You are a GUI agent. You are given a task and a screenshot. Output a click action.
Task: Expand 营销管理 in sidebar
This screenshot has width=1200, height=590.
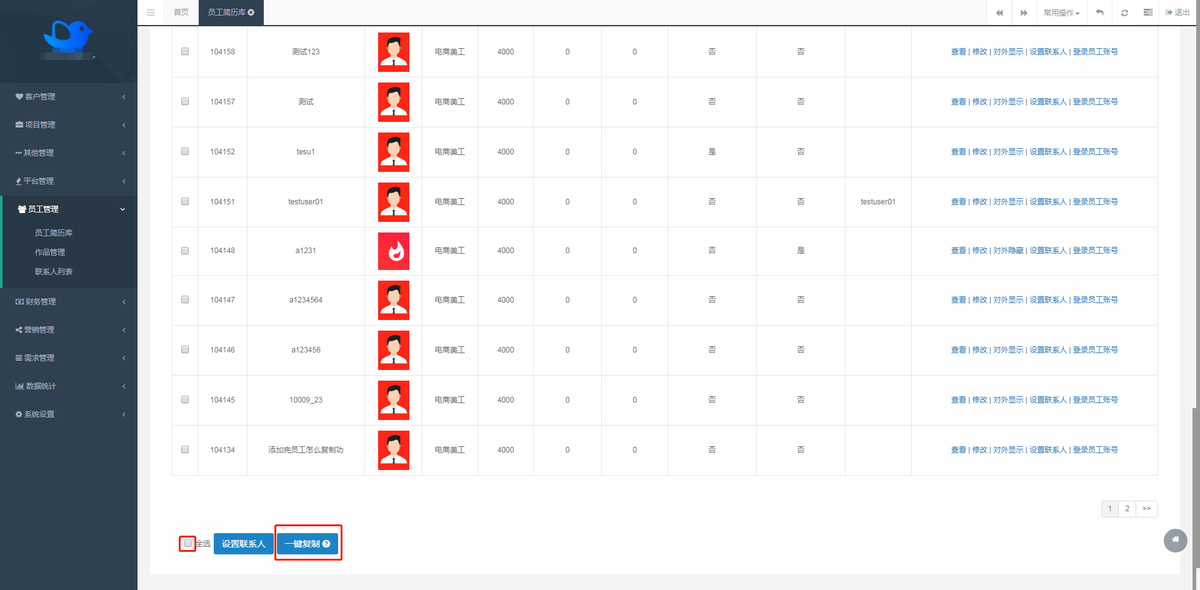pyautogui.click(x=68, y=329)
